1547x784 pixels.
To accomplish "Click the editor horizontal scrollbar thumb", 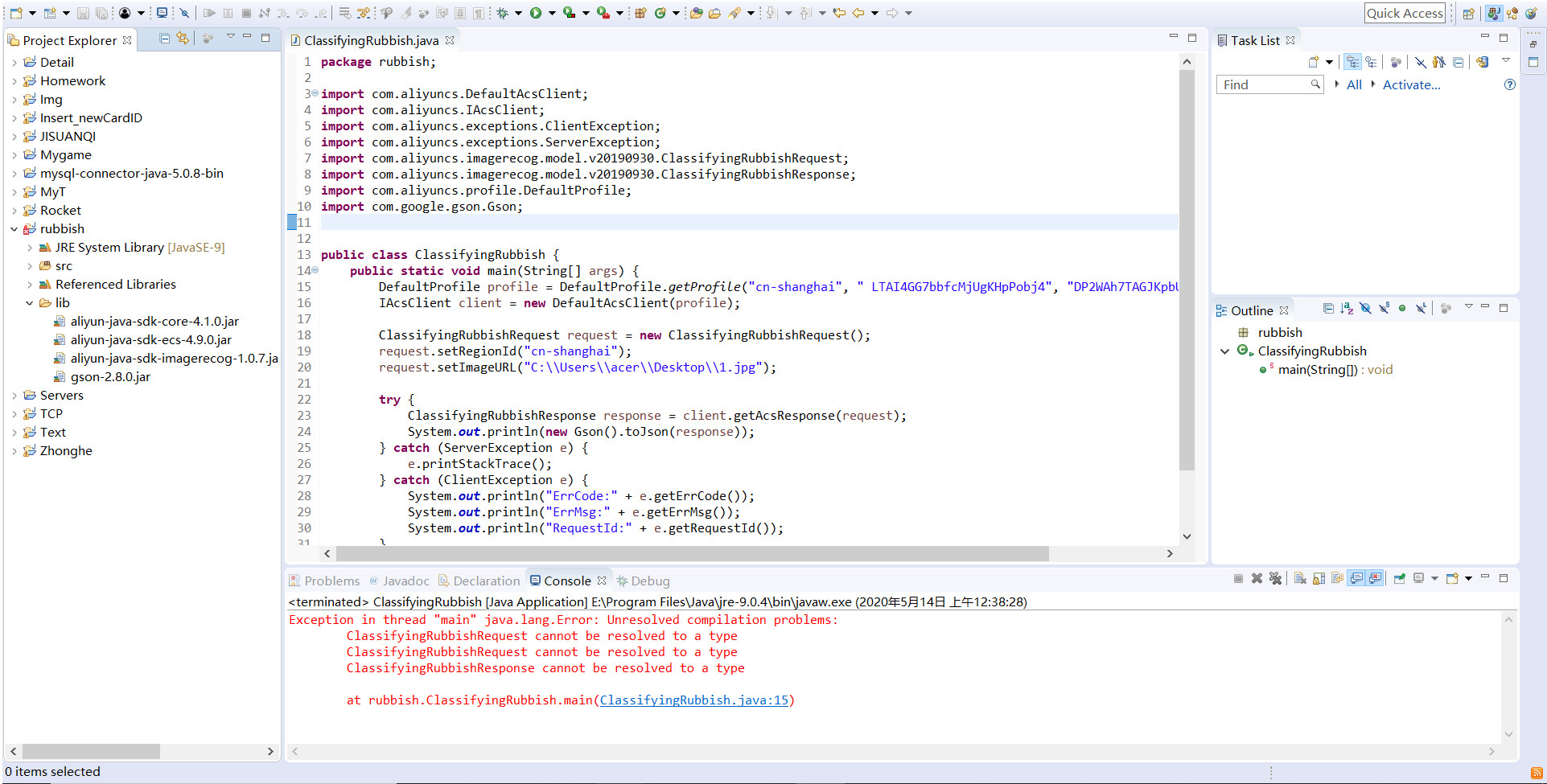I will coord(692,553).
